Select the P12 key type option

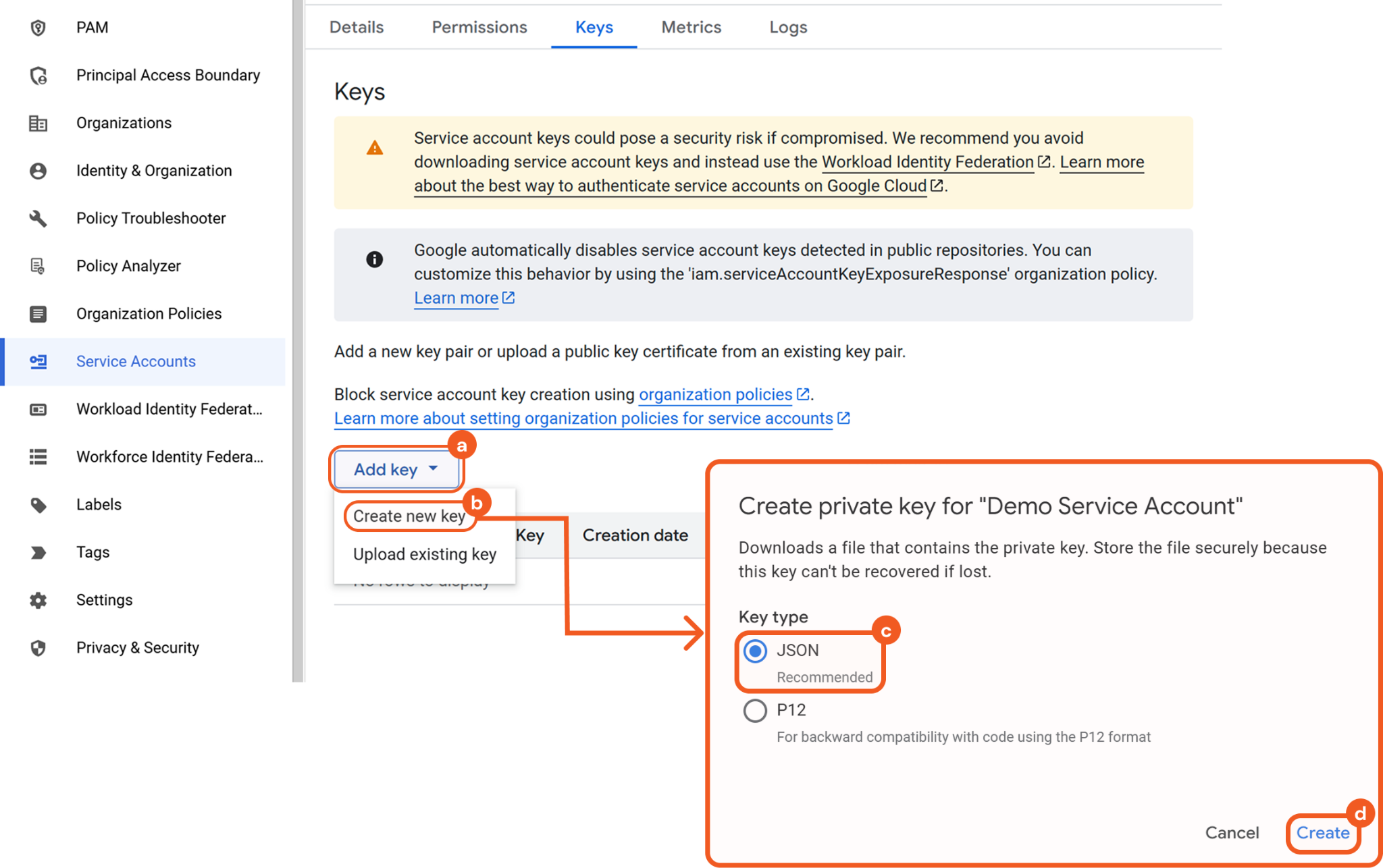point(755,711)
